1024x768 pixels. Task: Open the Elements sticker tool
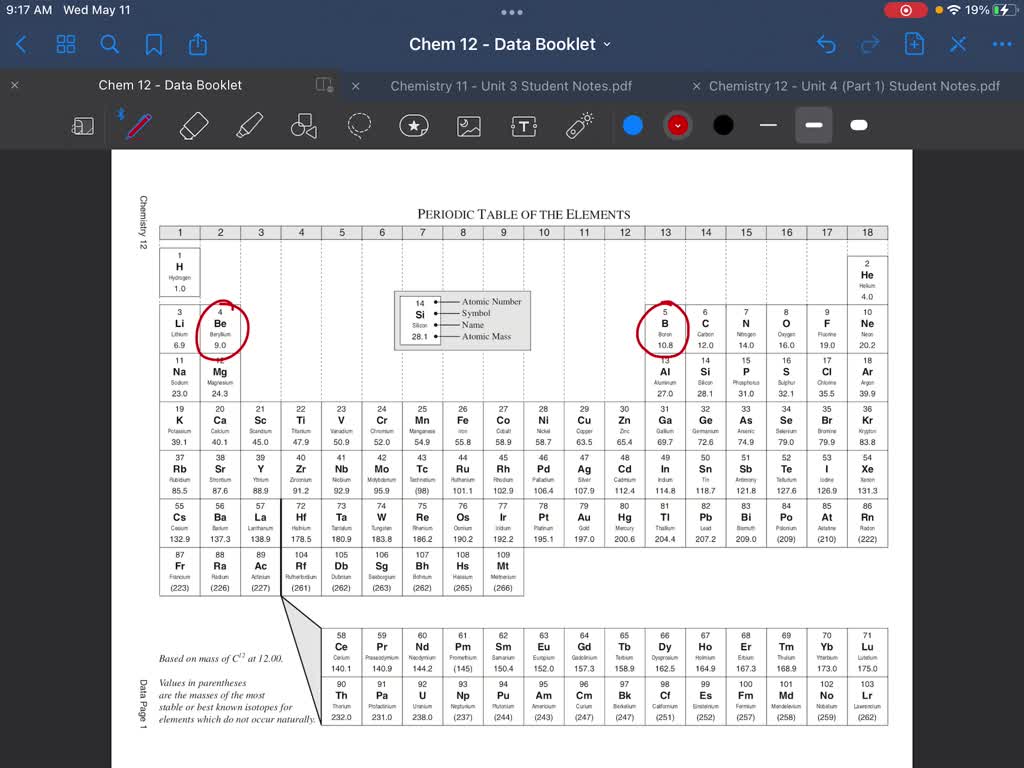tap(414, 125)
